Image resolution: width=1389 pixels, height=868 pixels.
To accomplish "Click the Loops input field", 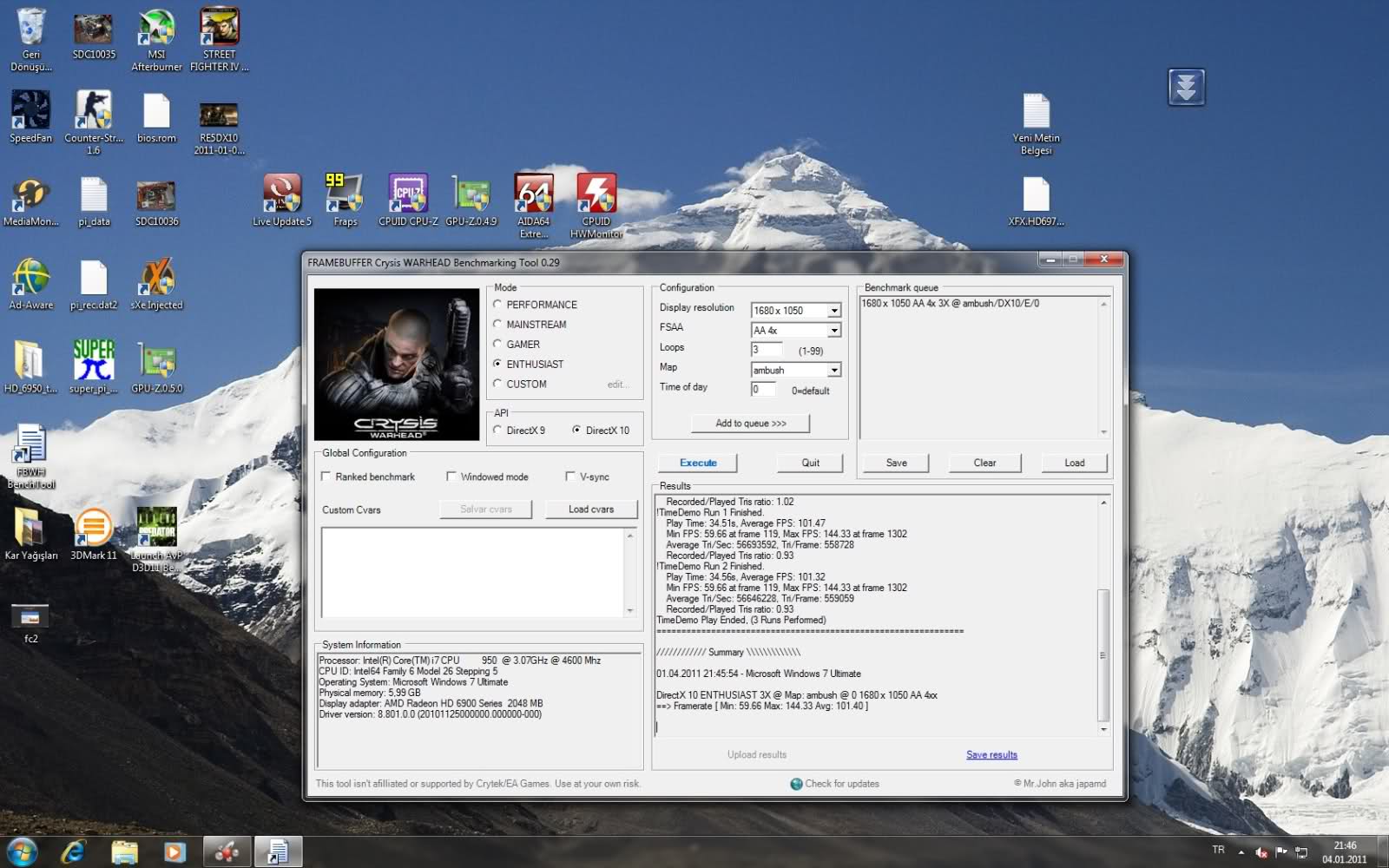I will click(767, 350).
